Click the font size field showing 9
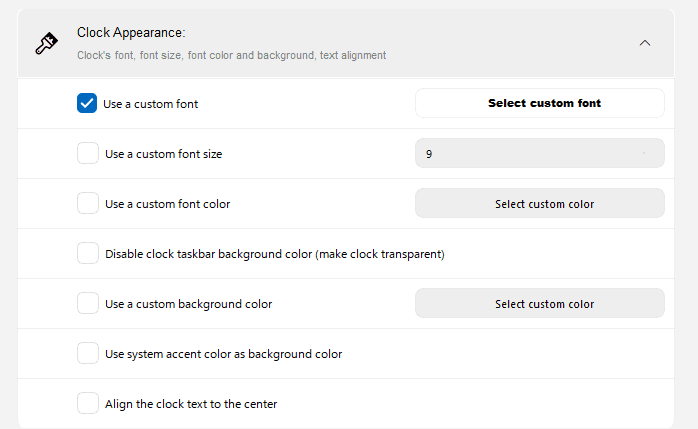Viewport: 698px width, 429px height. (x=540, y=153)
